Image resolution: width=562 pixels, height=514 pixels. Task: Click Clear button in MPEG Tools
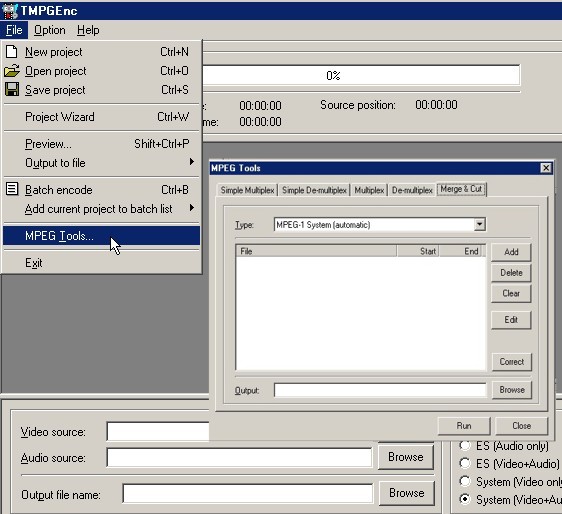[x=511, y=294]
